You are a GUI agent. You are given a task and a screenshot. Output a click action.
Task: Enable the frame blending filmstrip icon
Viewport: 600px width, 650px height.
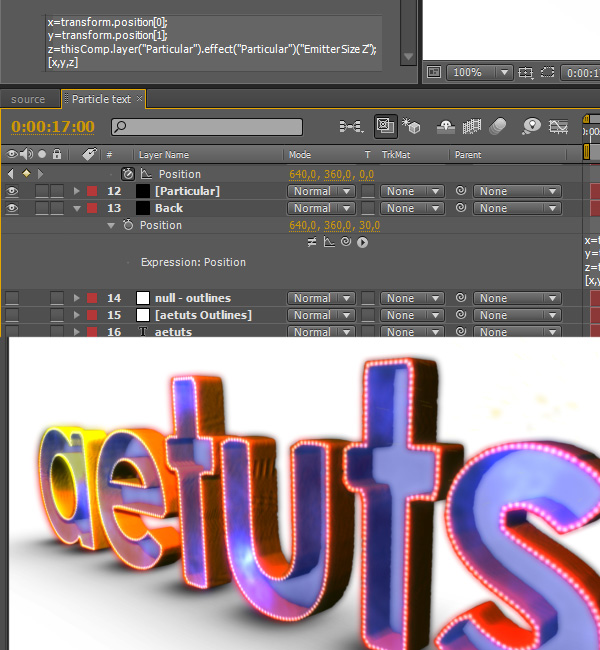pos(472,126)
